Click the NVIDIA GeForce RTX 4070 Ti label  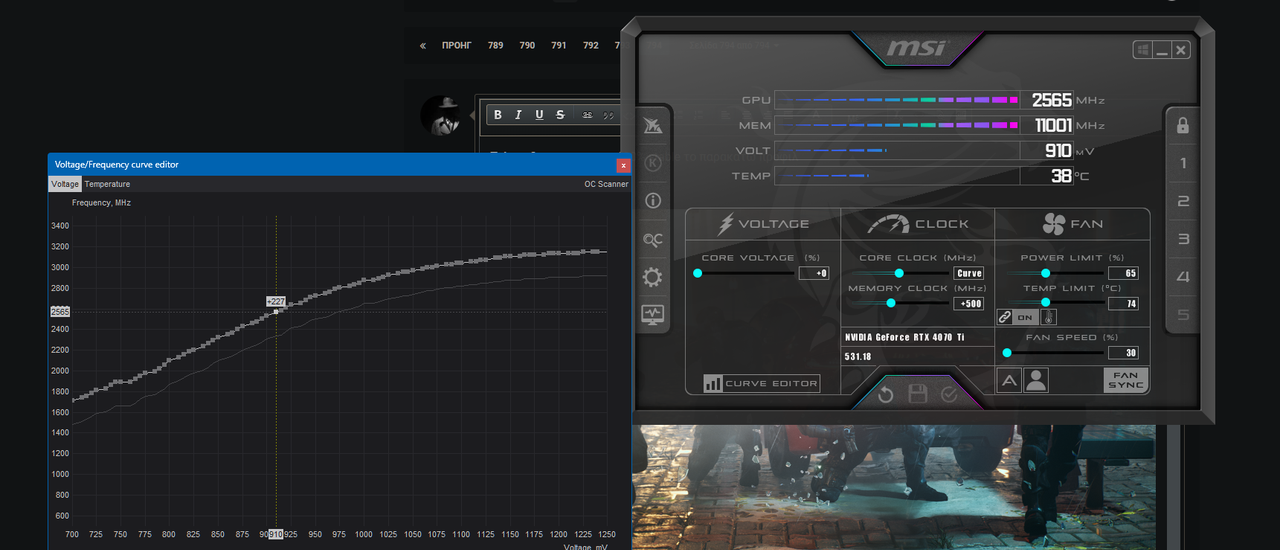coord(905,338)
